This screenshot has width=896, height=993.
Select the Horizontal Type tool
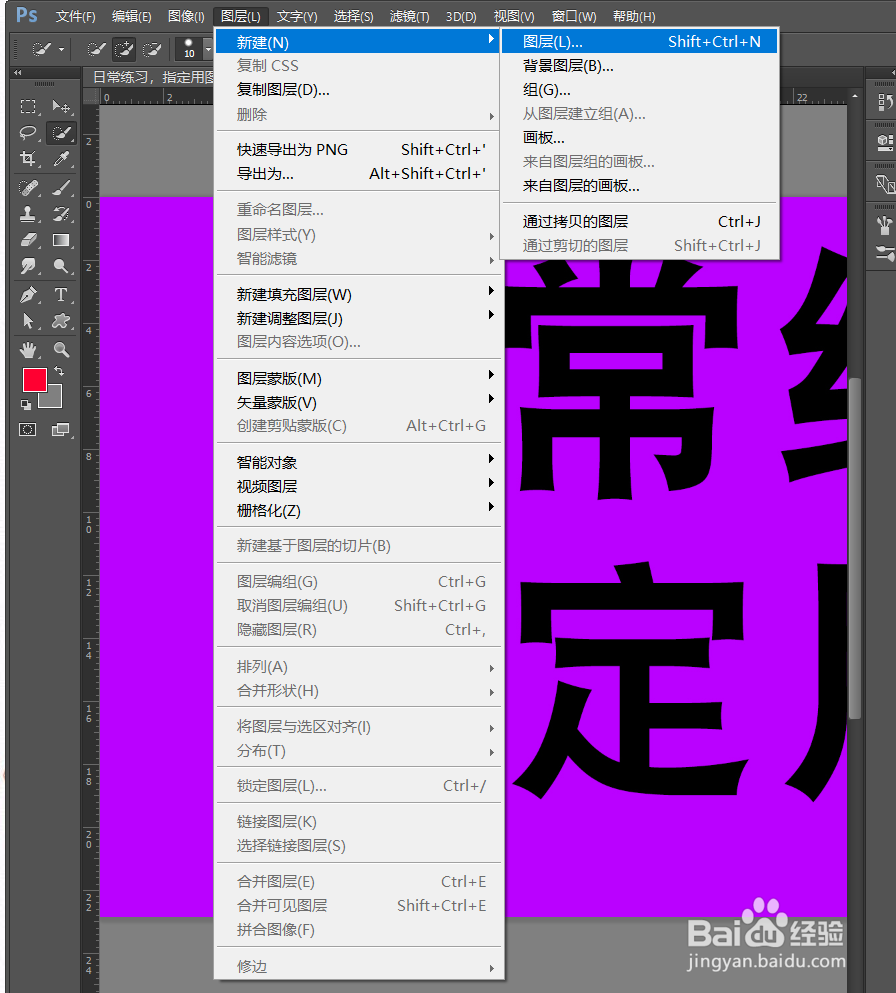click(x=61, y=294)
